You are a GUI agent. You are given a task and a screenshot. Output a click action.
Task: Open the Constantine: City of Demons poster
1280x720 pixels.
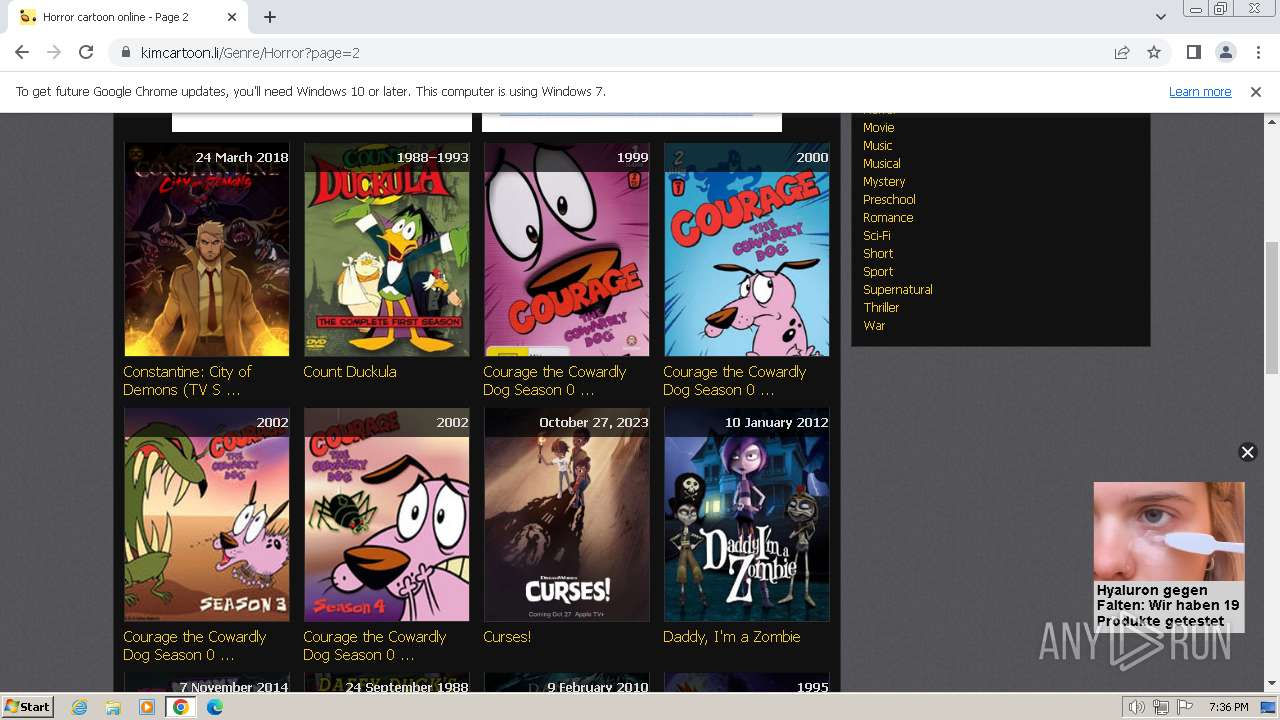point(207,249)
